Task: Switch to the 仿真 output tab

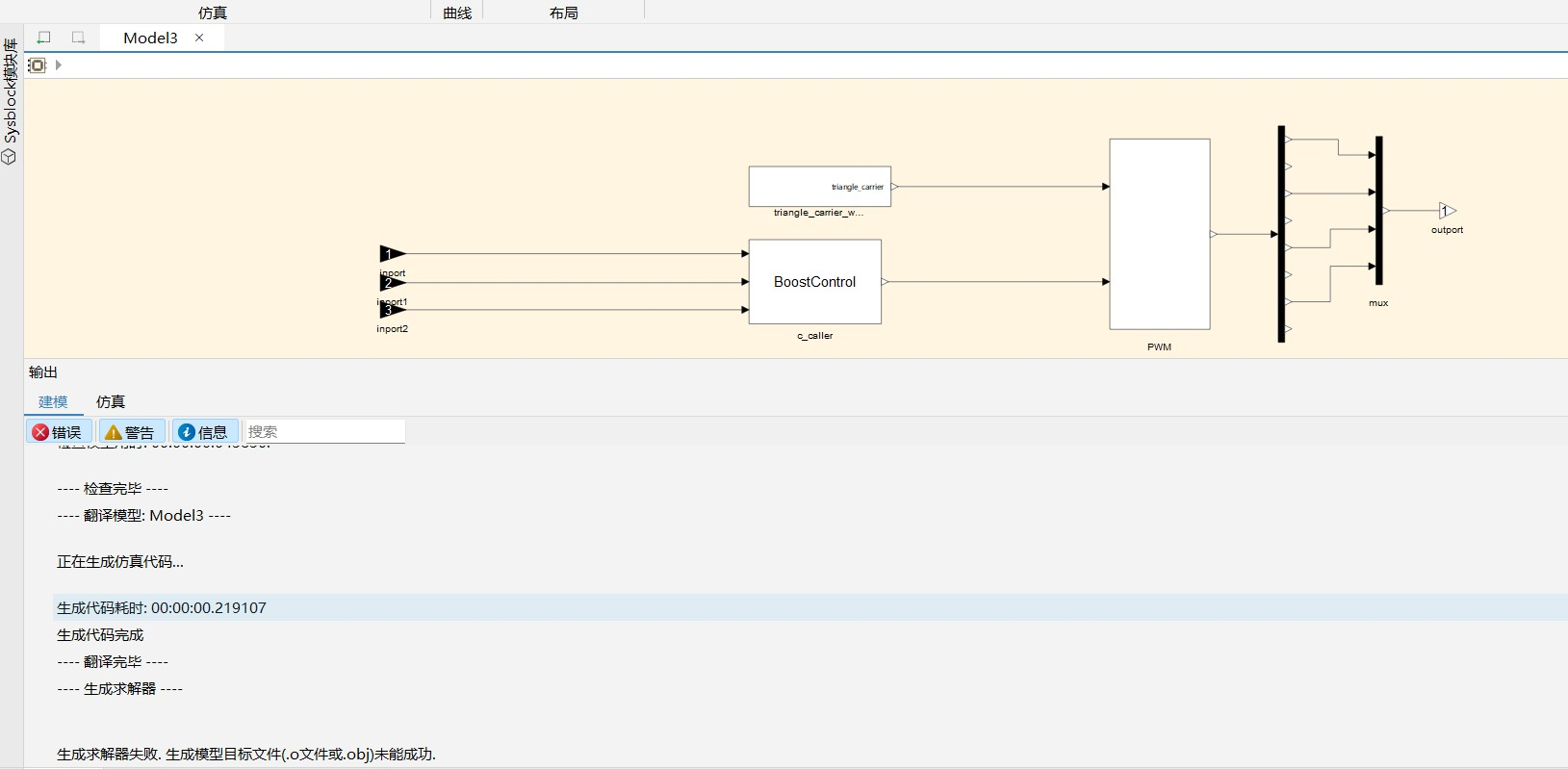Action: click(x=111, y=401)
